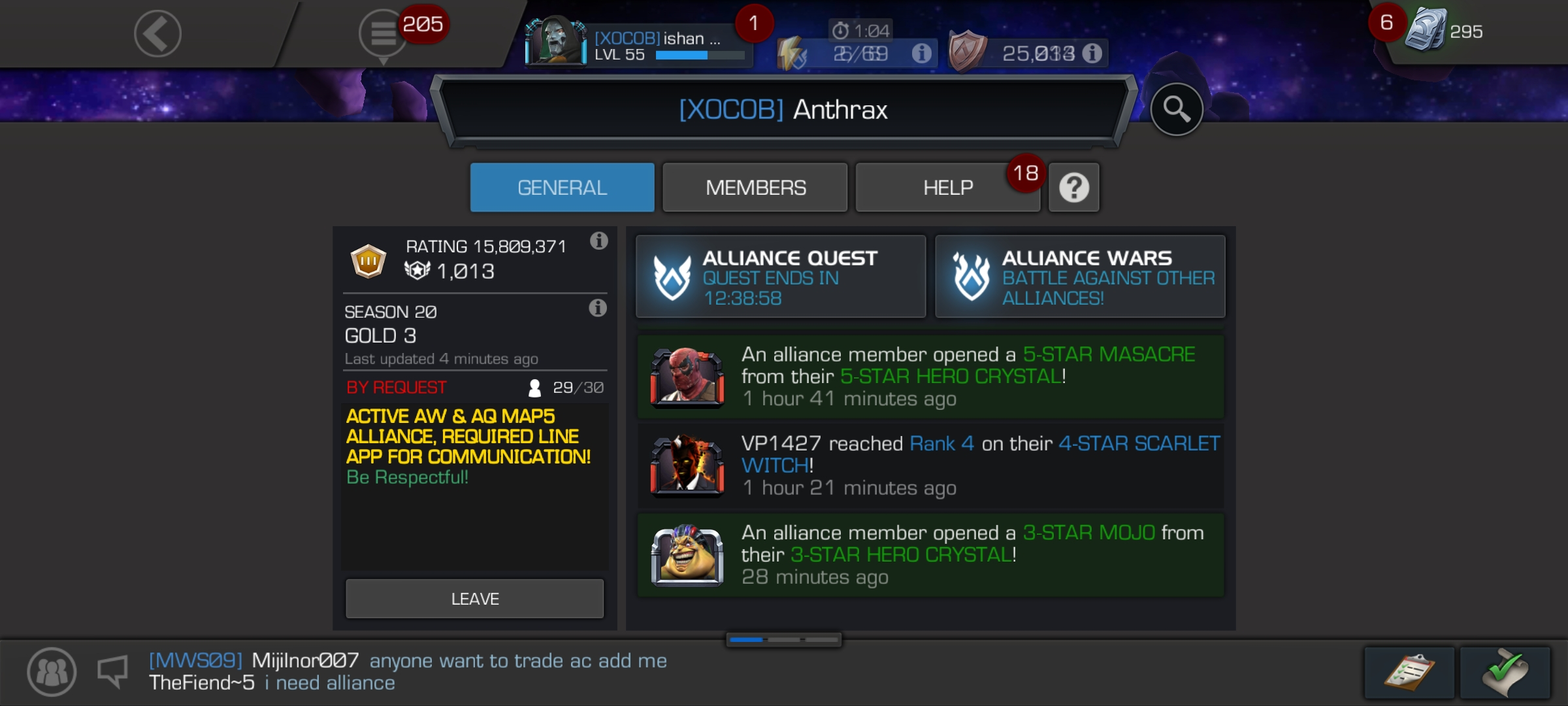
Task: Open the question mark help icon
Action: [x=1074, y=188]
